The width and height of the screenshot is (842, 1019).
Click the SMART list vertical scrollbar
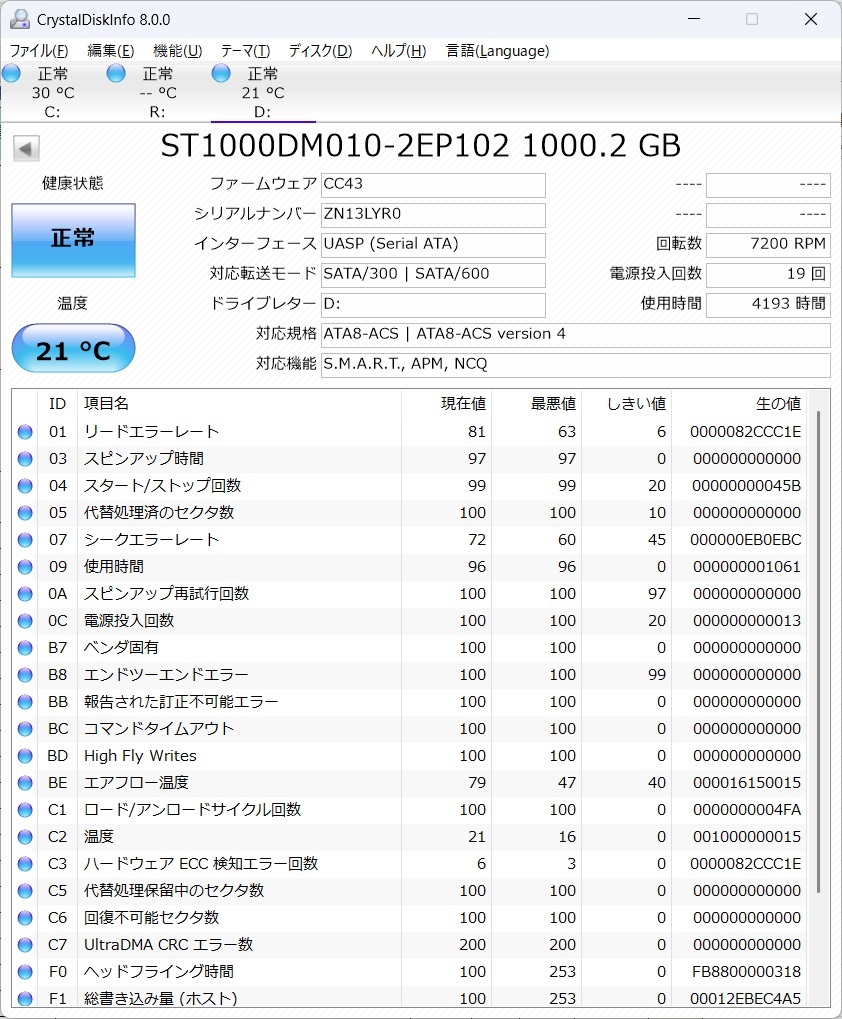click(x=818, y=651)
